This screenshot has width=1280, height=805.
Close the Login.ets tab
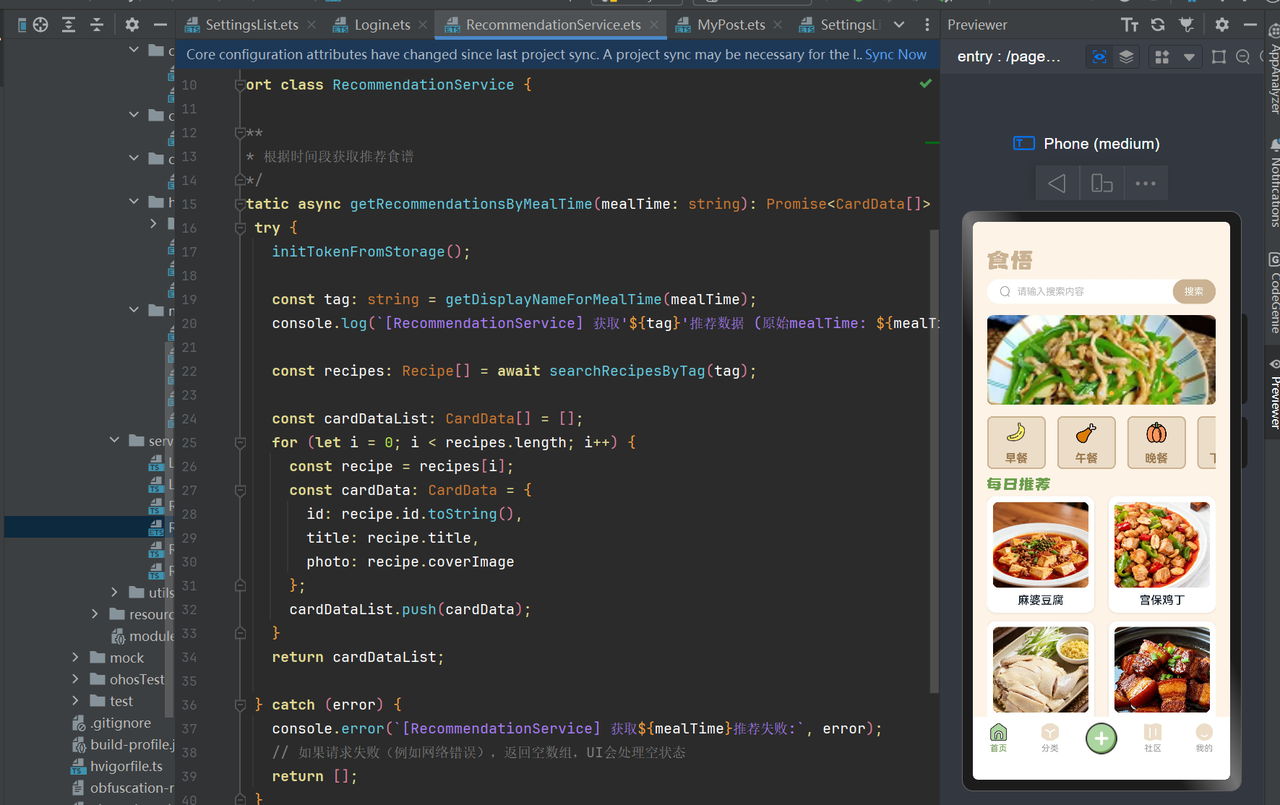click(422, 25)
